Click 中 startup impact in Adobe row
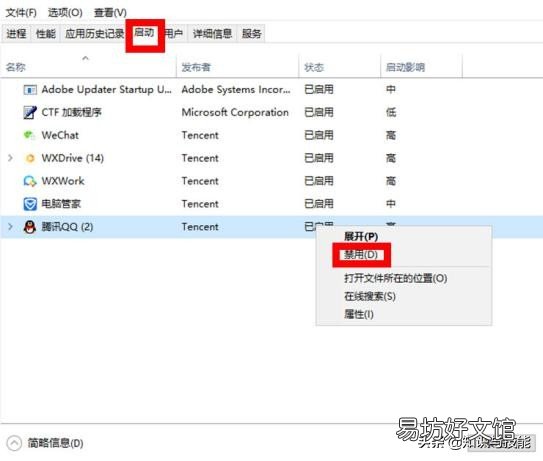 click(x=391, y=90)
